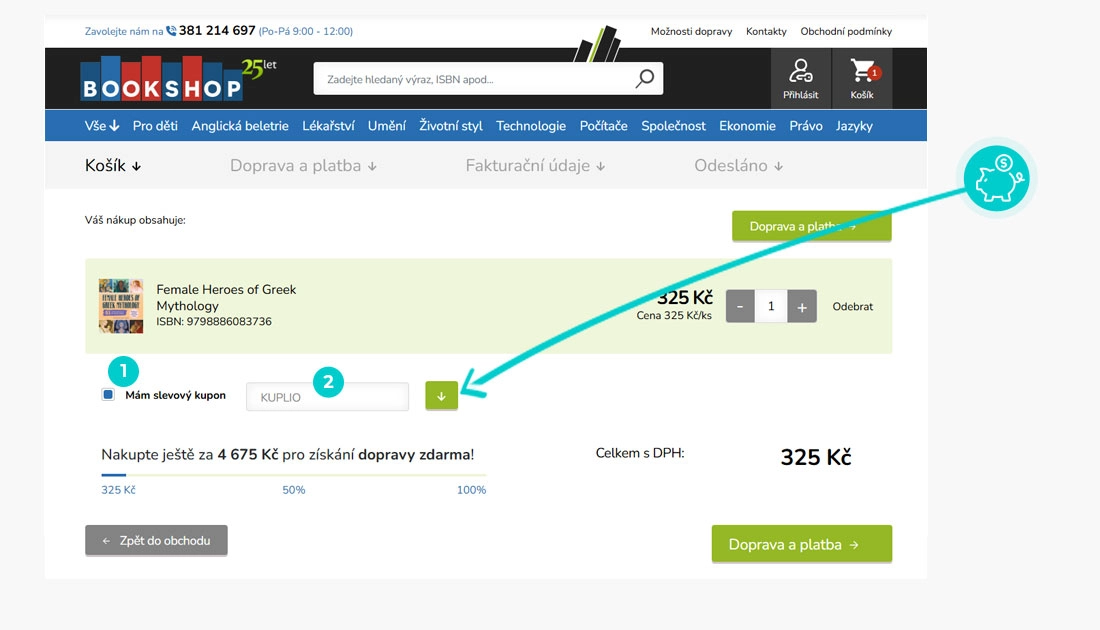Open the Female Heroes book thumbnail

[121, 306]
